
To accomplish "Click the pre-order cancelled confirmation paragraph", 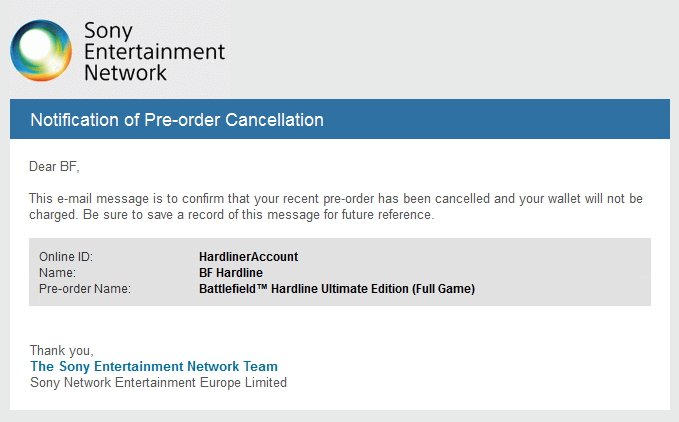I will pyautogui.click(x=336, y=206).
